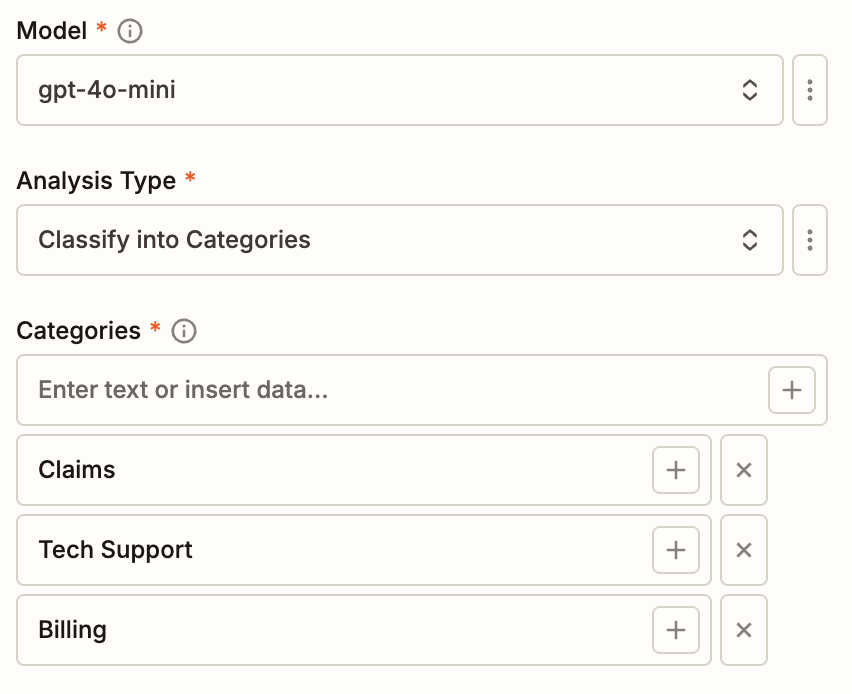852x694 pixels.
Task: Click the info icon beside Categories label
Action: tap(184, 331)
